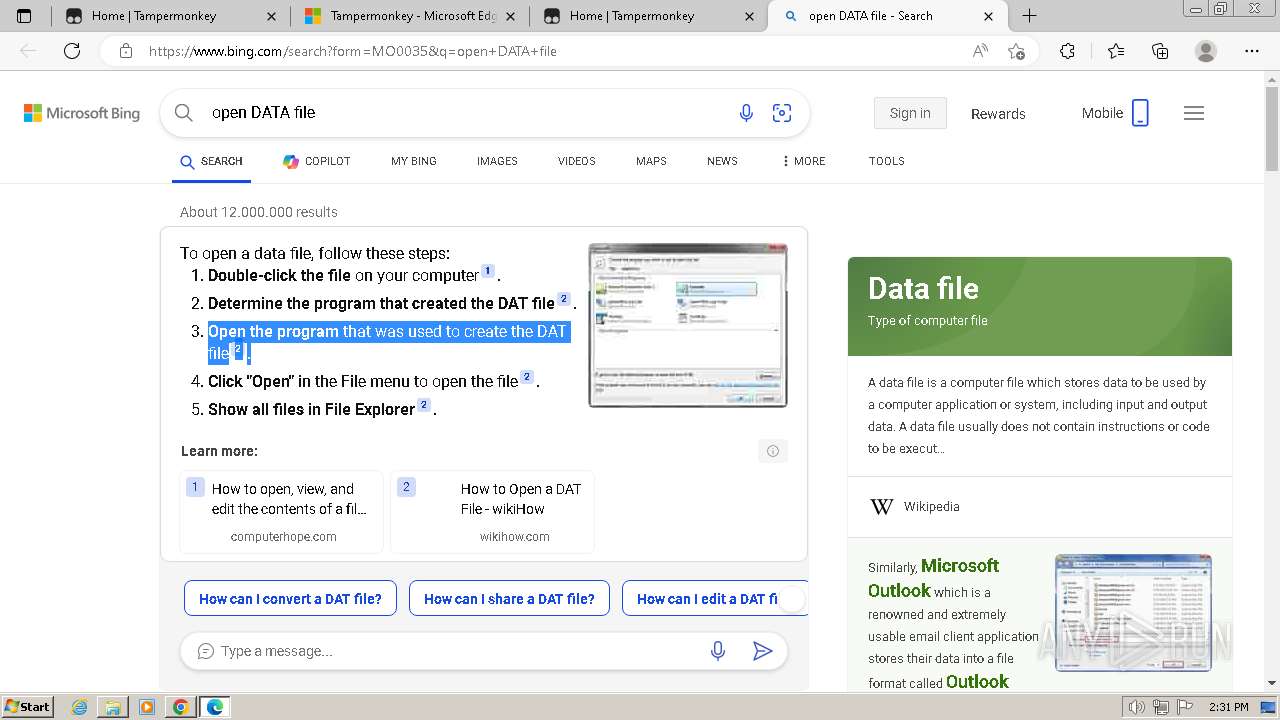Click the chat microphone icon
Screen dimensions: 1280x720
[718, 651]
